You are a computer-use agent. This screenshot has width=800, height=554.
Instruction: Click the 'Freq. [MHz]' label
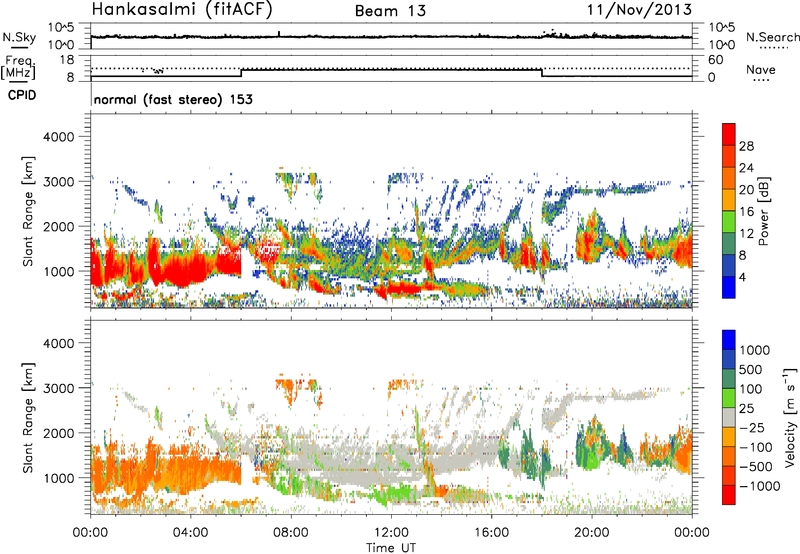[19, 68]
